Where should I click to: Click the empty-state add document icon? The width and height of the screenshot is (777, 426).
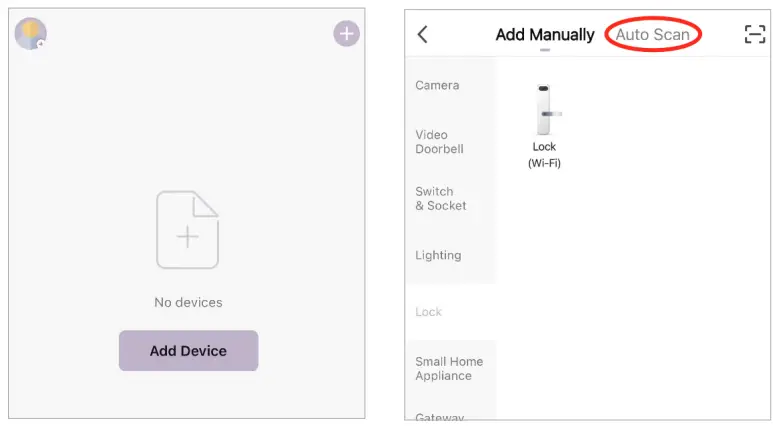pos(188,231)
